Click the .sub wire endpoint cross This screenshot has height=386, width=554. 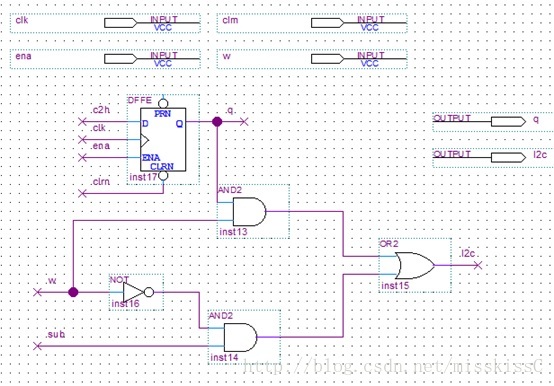37,346
